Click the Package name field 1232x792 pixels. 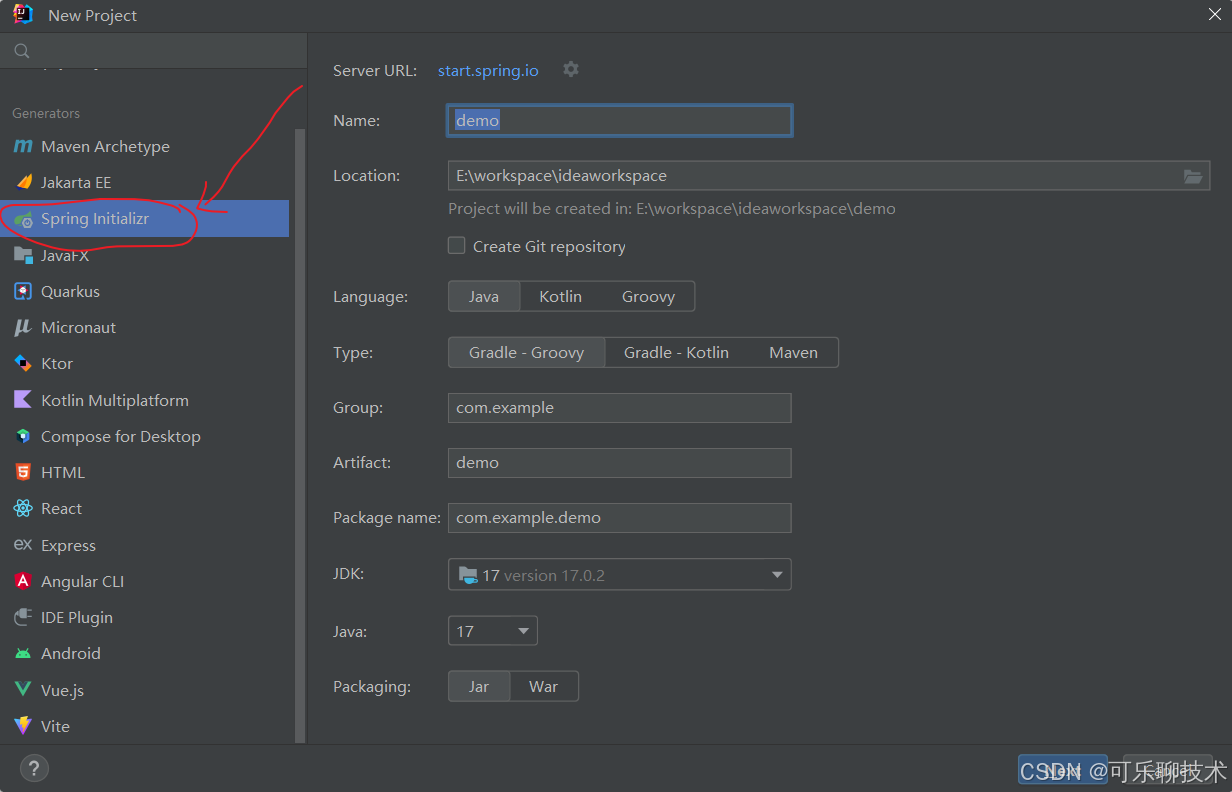pos(620,518)
